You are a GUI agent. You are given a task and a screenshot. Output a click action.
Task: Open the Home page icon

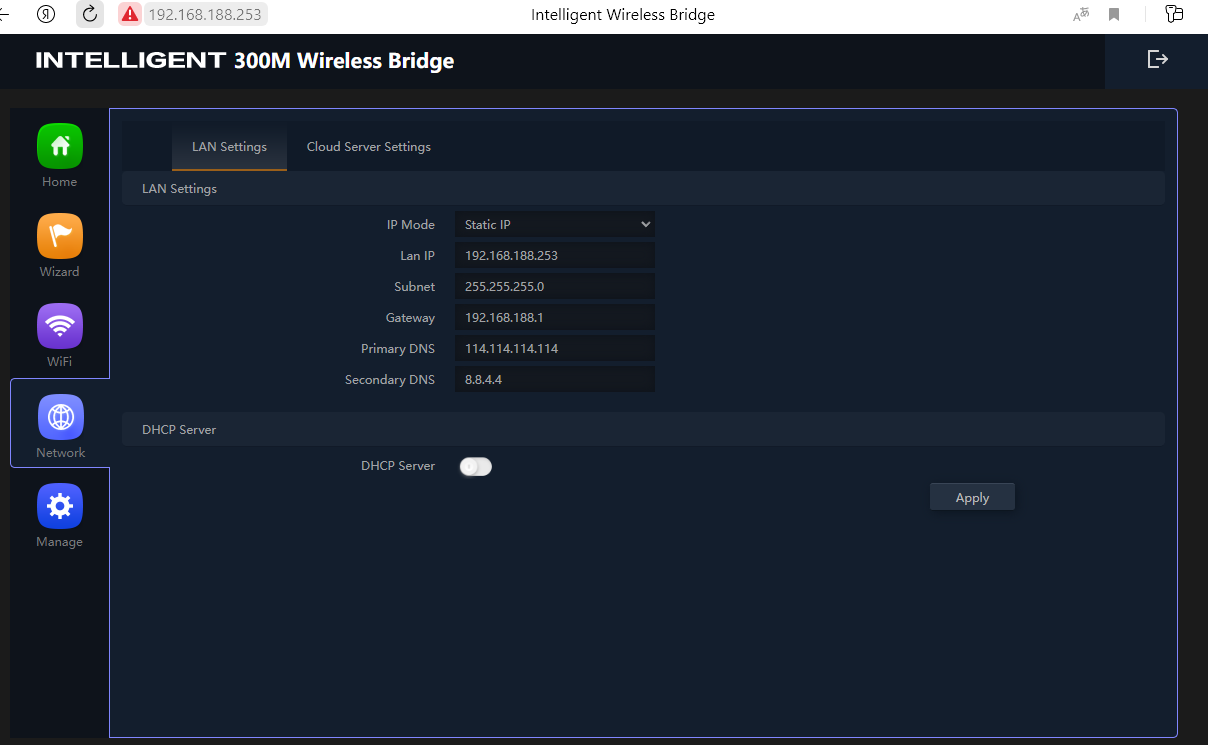point(60,146)
